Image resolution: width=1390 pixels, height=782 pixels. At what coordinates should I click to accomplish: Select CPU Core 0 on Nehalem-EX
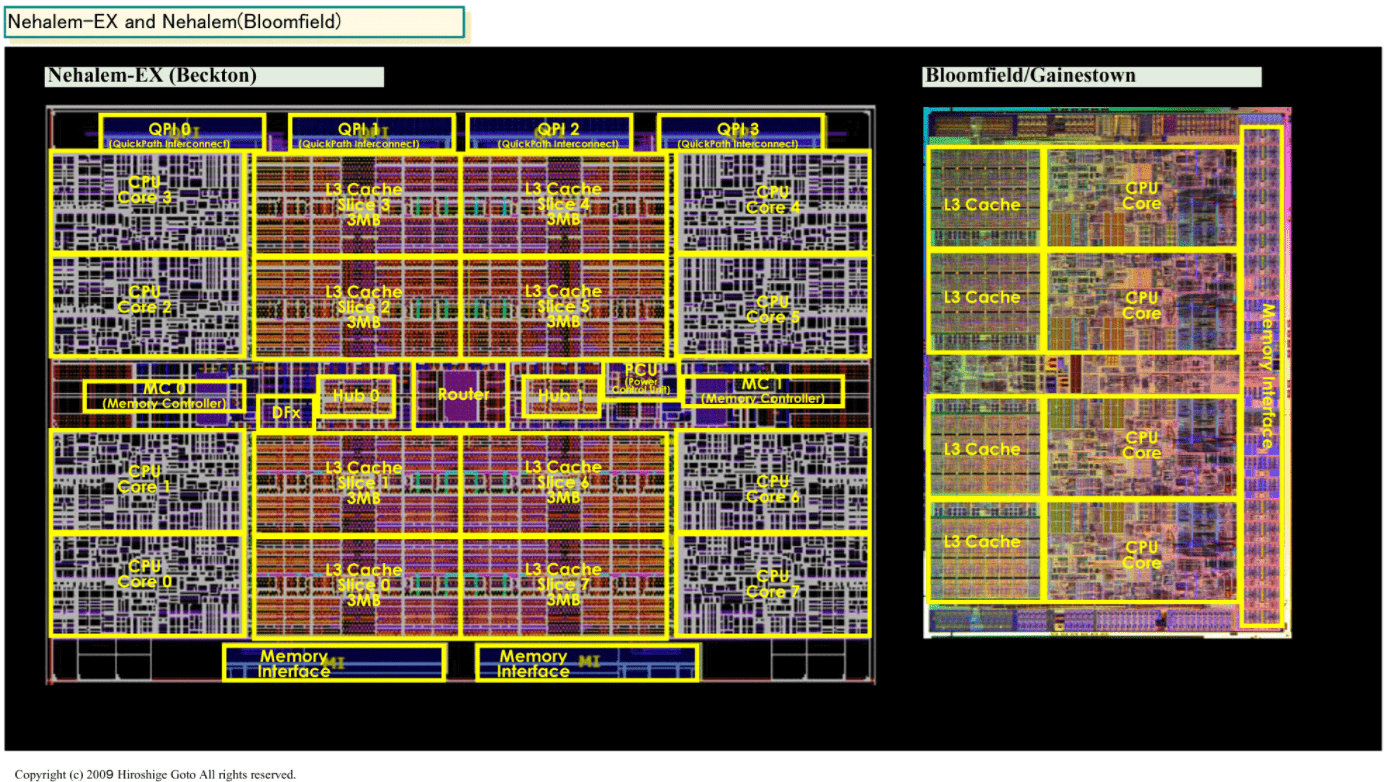[x=146, y=585]
